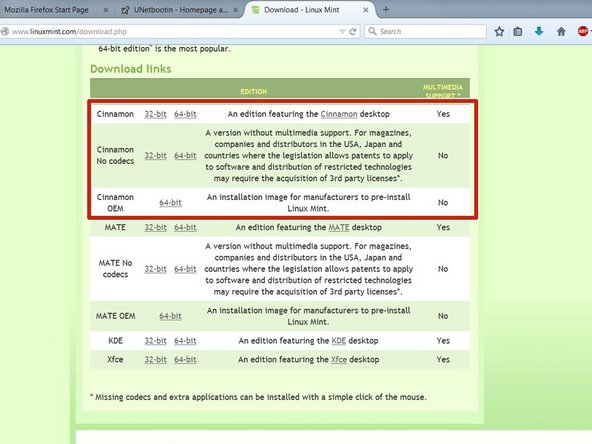
Task: Close the UNetbootin tab
Action: [236, 10]
